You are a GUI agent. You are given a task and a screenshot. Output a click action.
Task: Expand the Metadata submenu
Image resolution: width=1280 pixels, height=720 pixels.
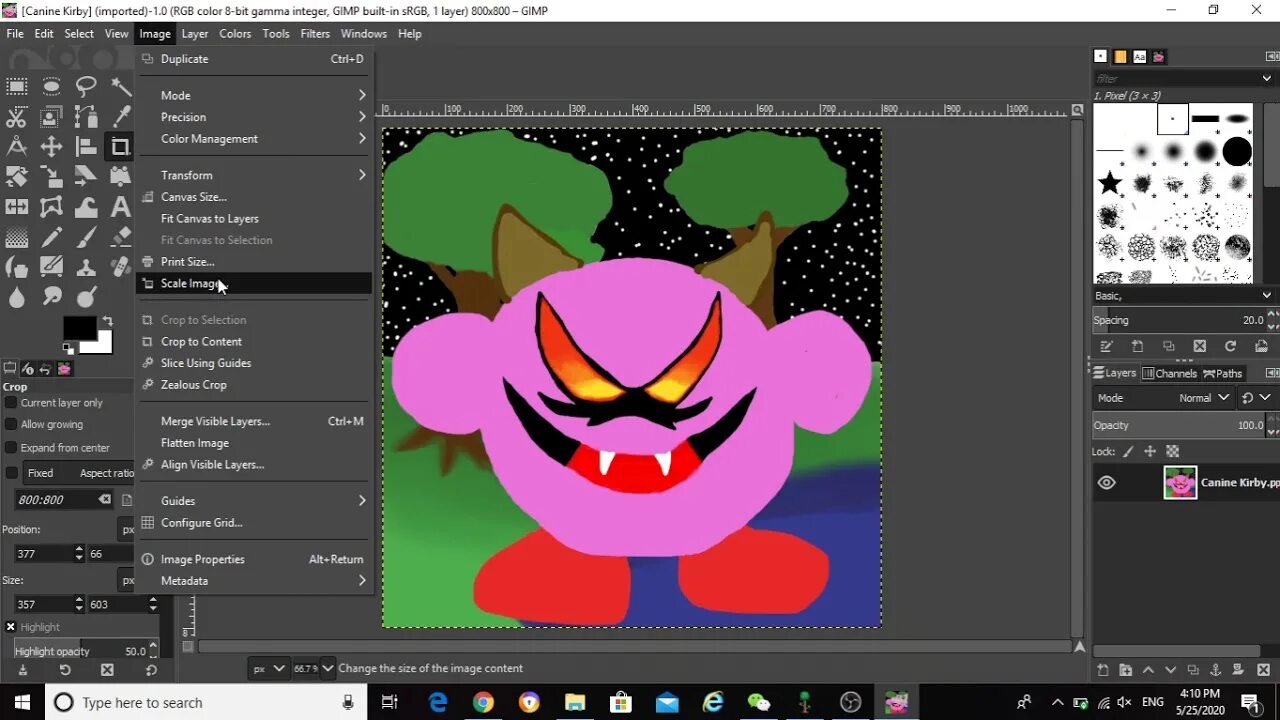point(255,581)
